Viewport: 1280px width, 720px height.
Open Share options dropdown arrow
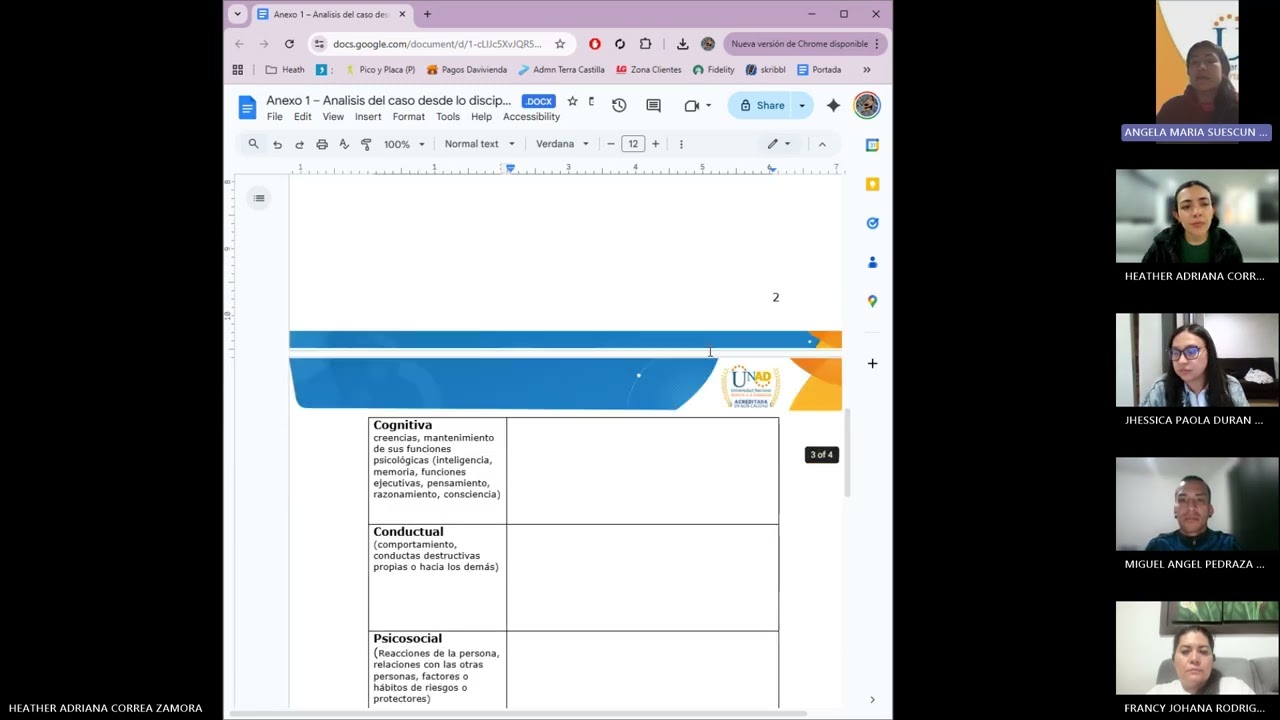[x=801, y=105]
